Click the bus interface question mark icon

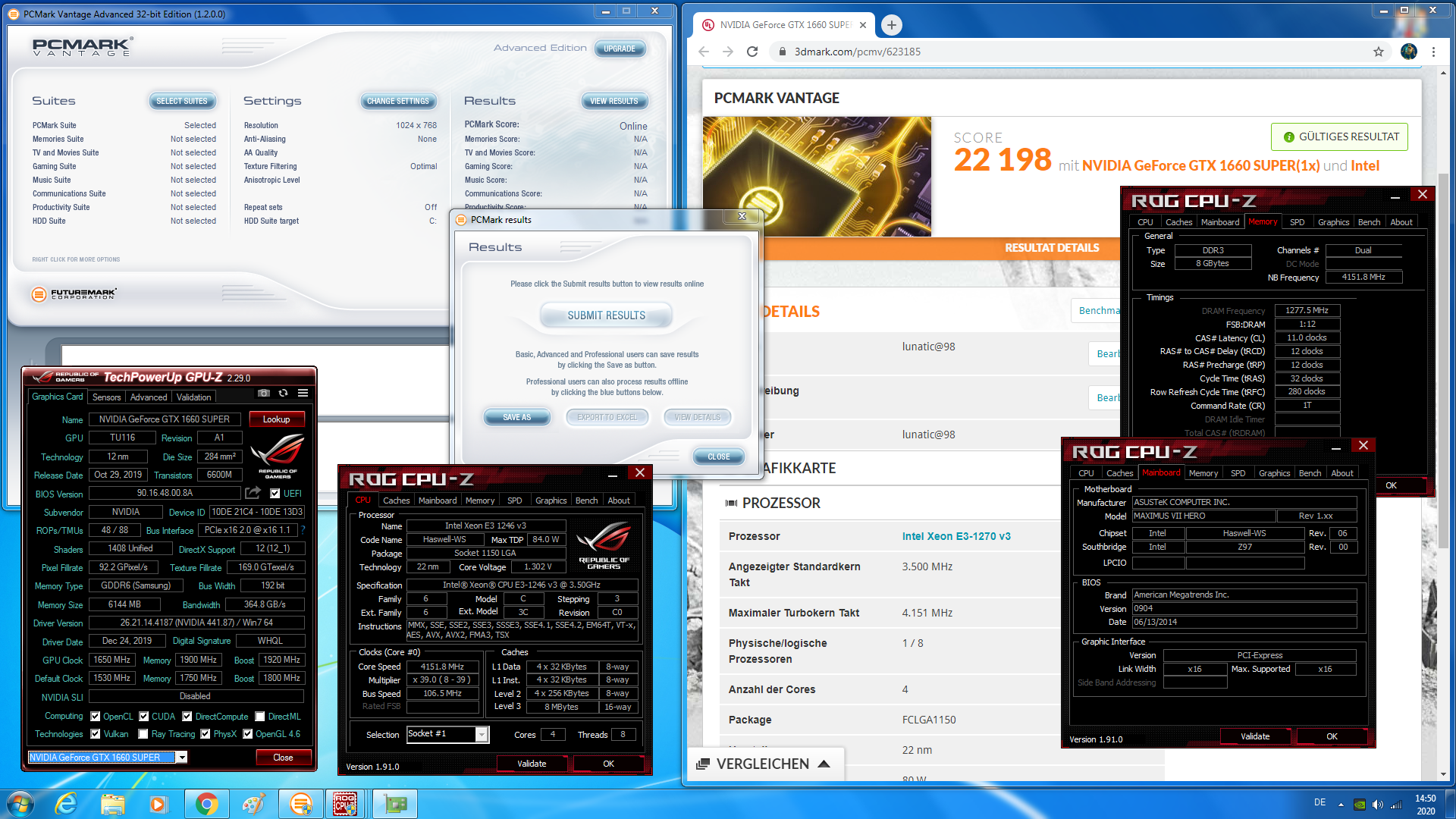click(x=303, y=530)
